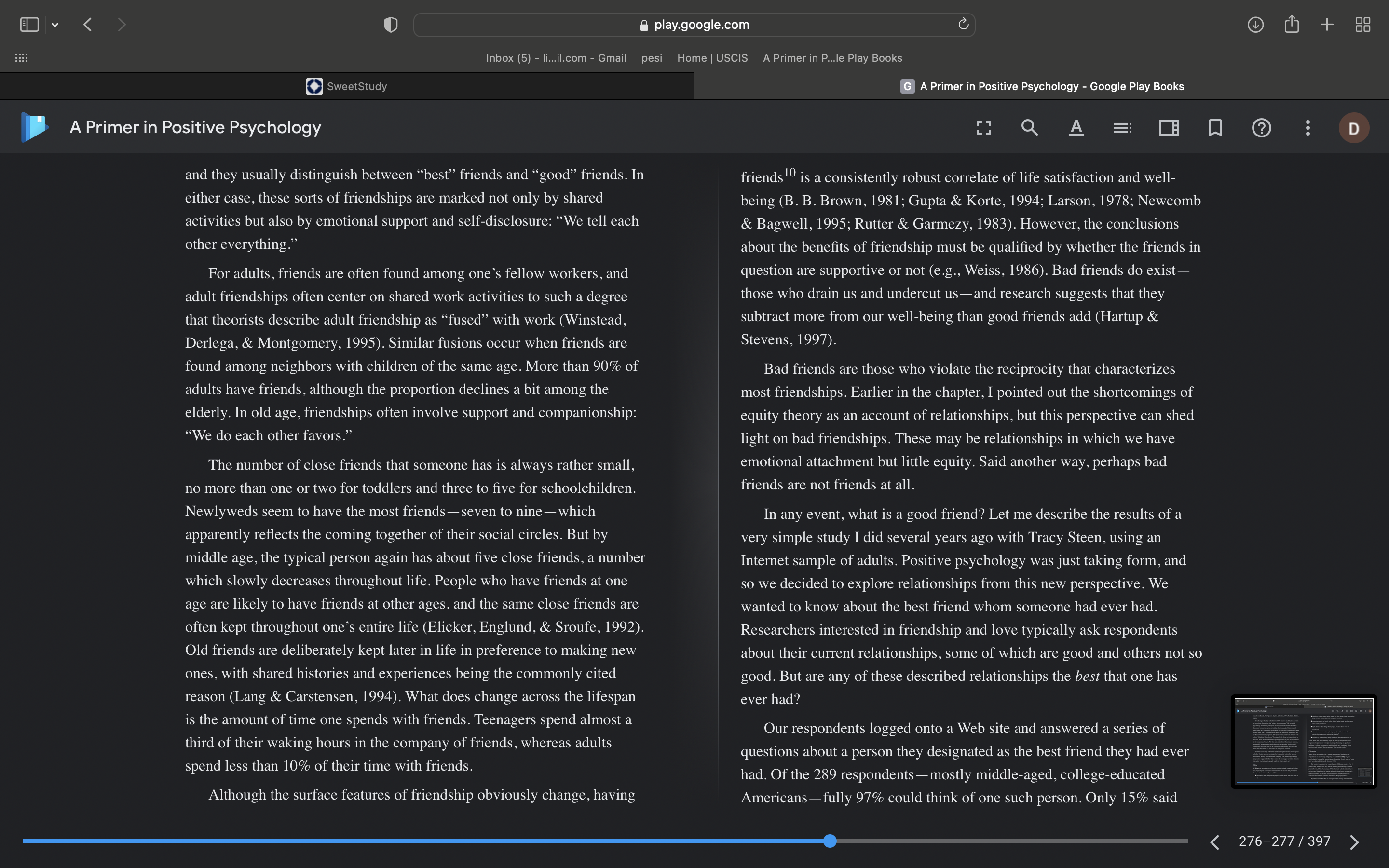Click the citation Lang & Carstensen, 1994
Image resolution: width=1389 pixels, height=868 pixels.
pyautogui.click(x=313, y=696)
